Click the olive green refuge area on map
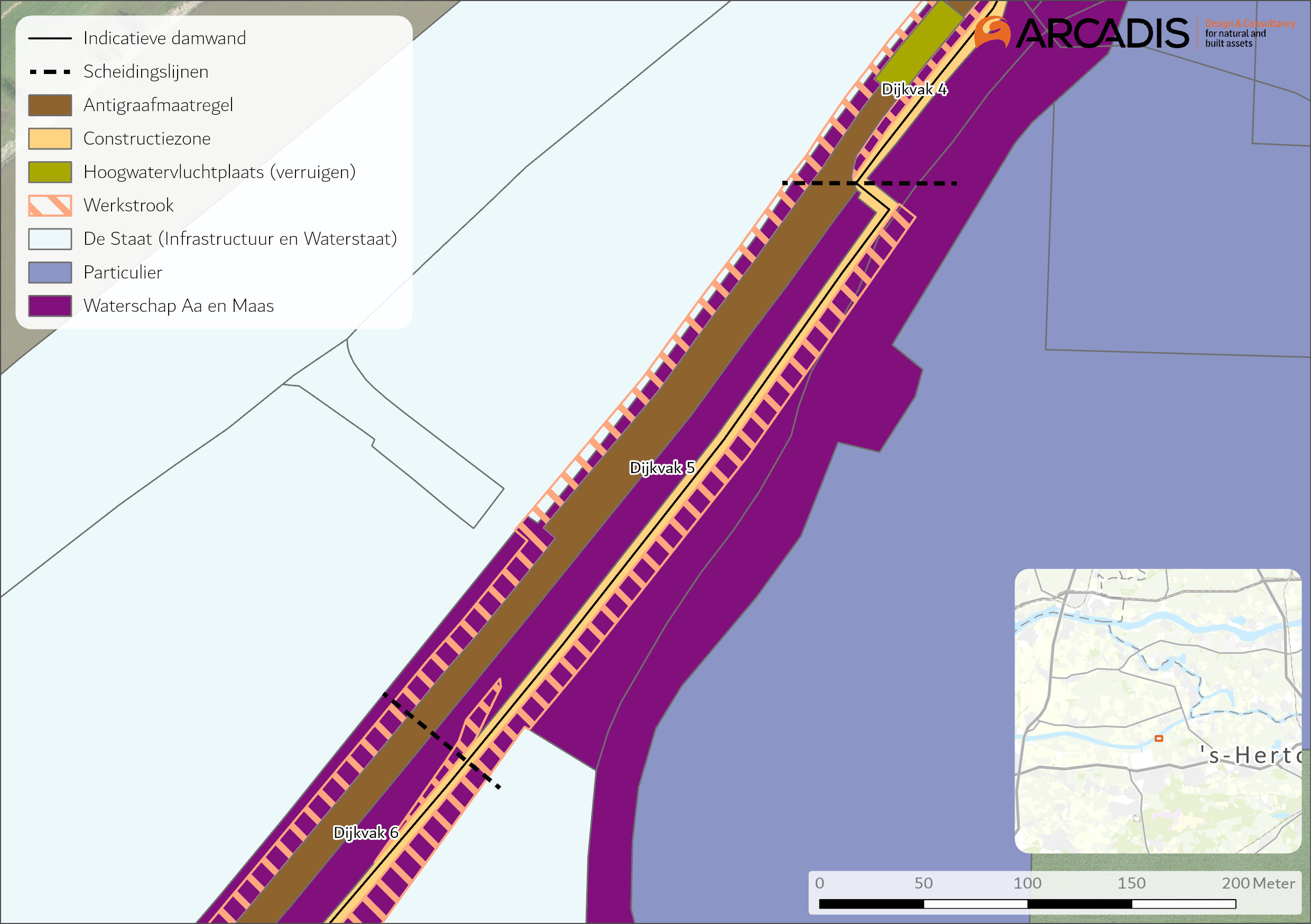Viewport: 1311px width, 924px height. pyautogui.click(x=919, y=43)
